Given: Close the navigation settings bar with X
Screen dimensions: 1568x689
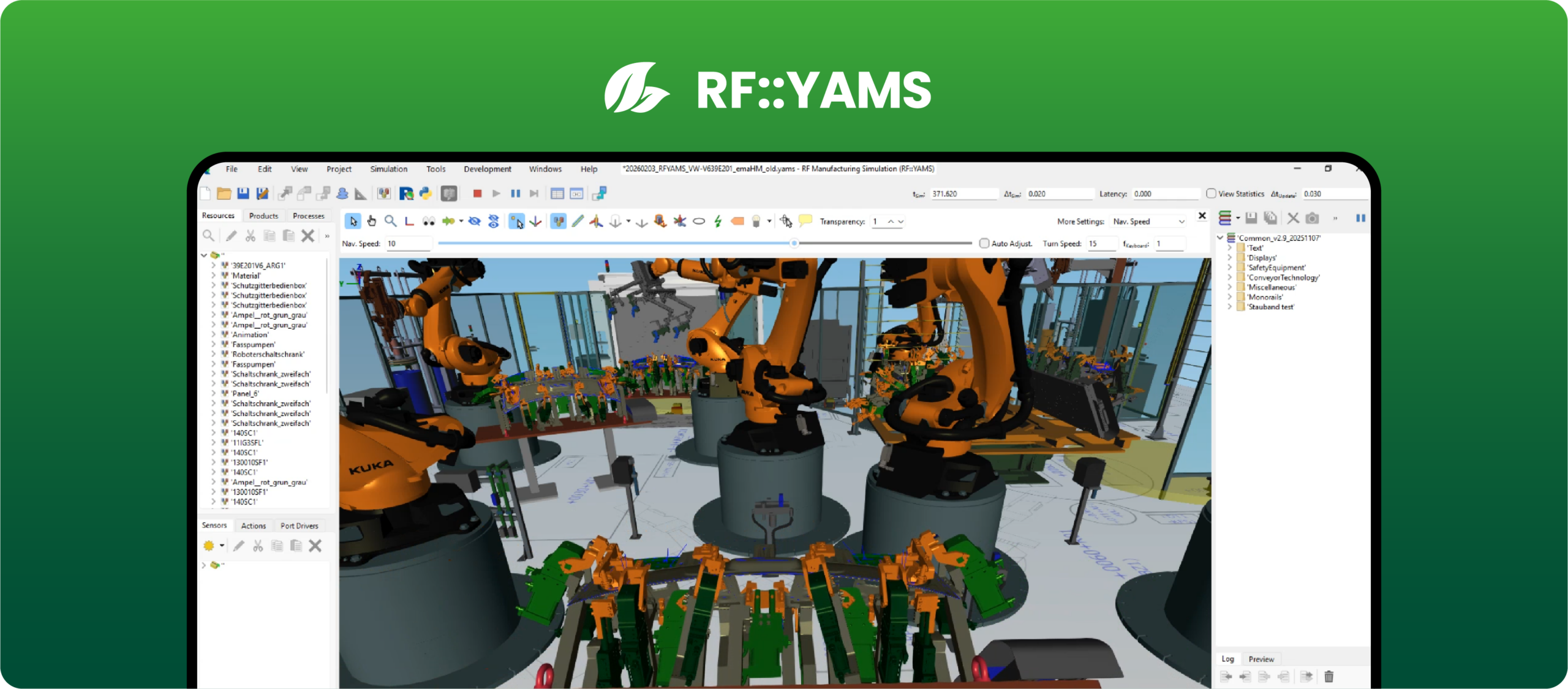Looking at the screenshot, I should point(1202,216).
